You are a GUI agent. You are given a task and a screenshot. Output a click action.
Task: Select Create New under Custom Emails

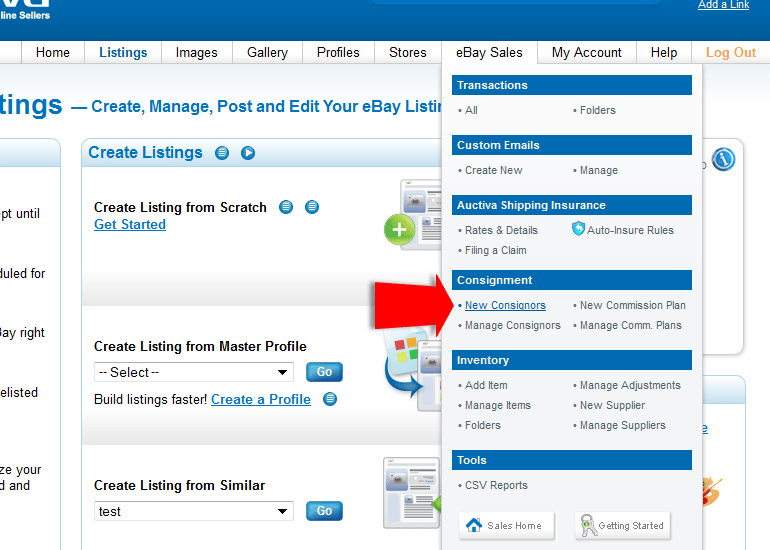click(x=494, y=170)
